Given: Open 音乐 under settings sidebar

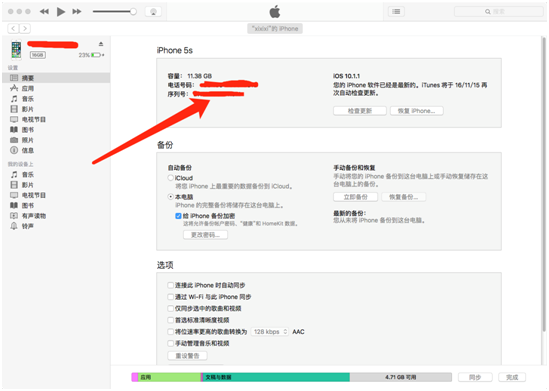Looking at the screenshot, I should pyautogui.click(x=56, y=99).
